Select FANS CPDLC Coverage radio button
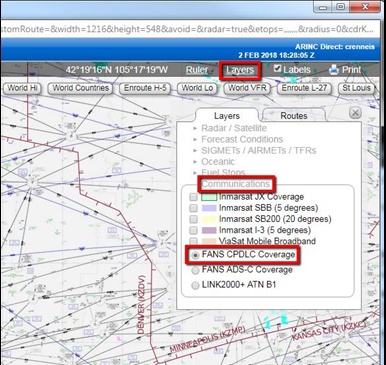This screenshot has width=386, height=365. click(x=195, y=255)
